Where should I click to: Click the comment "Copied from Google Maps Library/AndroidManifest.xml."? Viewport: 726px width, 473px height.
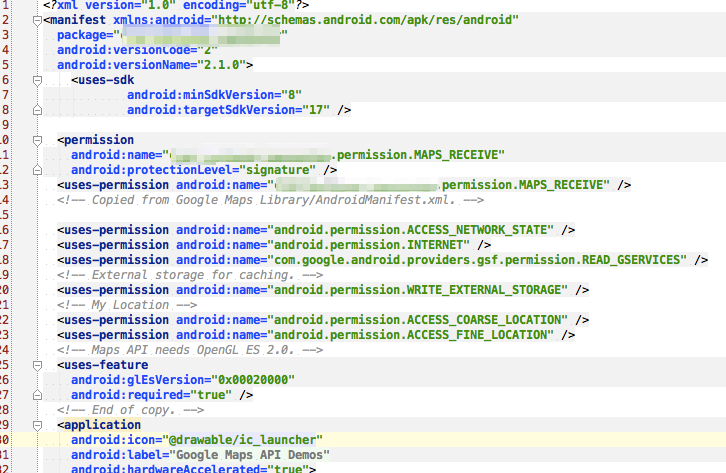[x=270, y=200]
